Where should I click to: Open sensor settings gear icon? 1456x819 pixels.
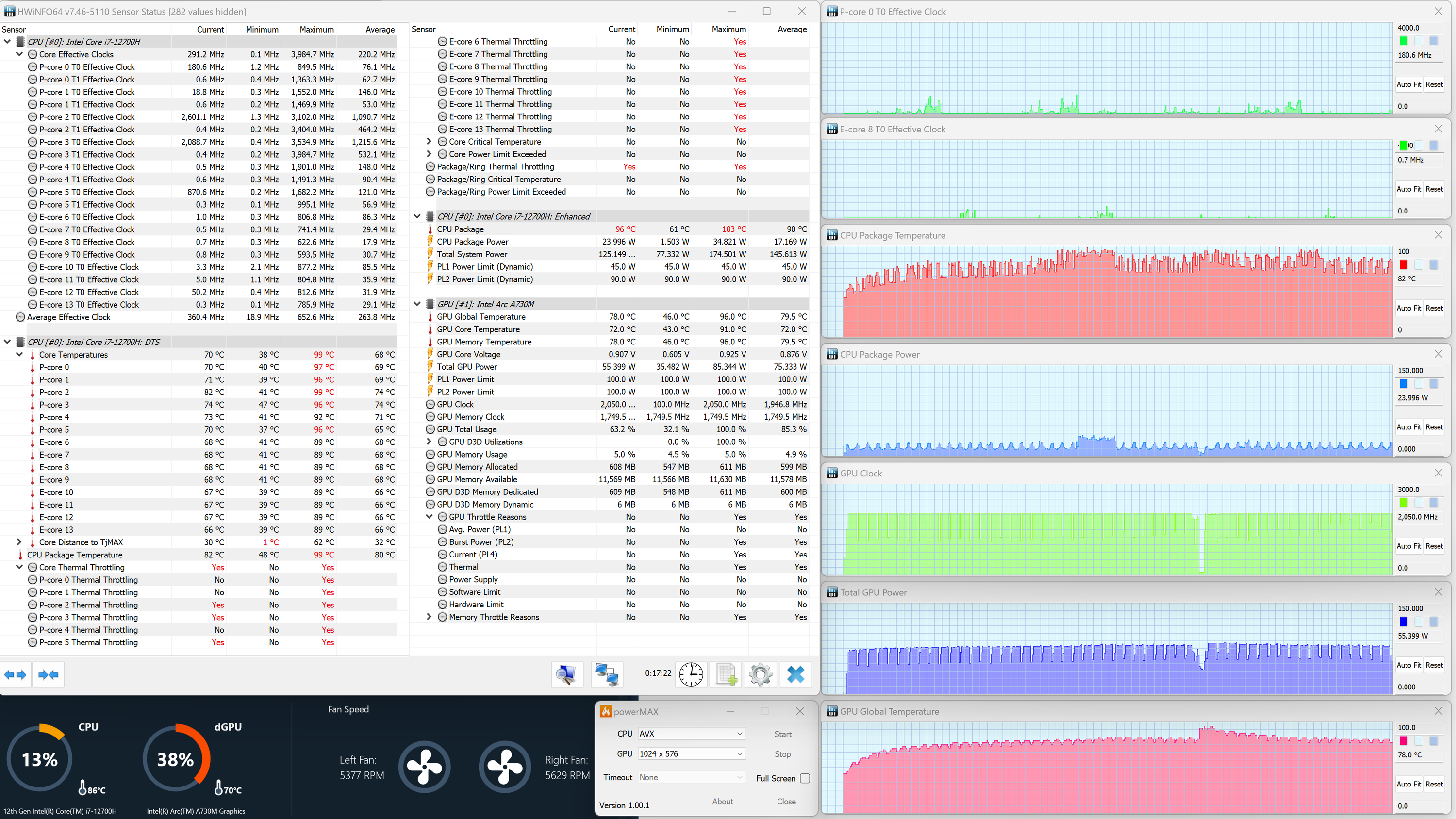[x=760, y=674]
